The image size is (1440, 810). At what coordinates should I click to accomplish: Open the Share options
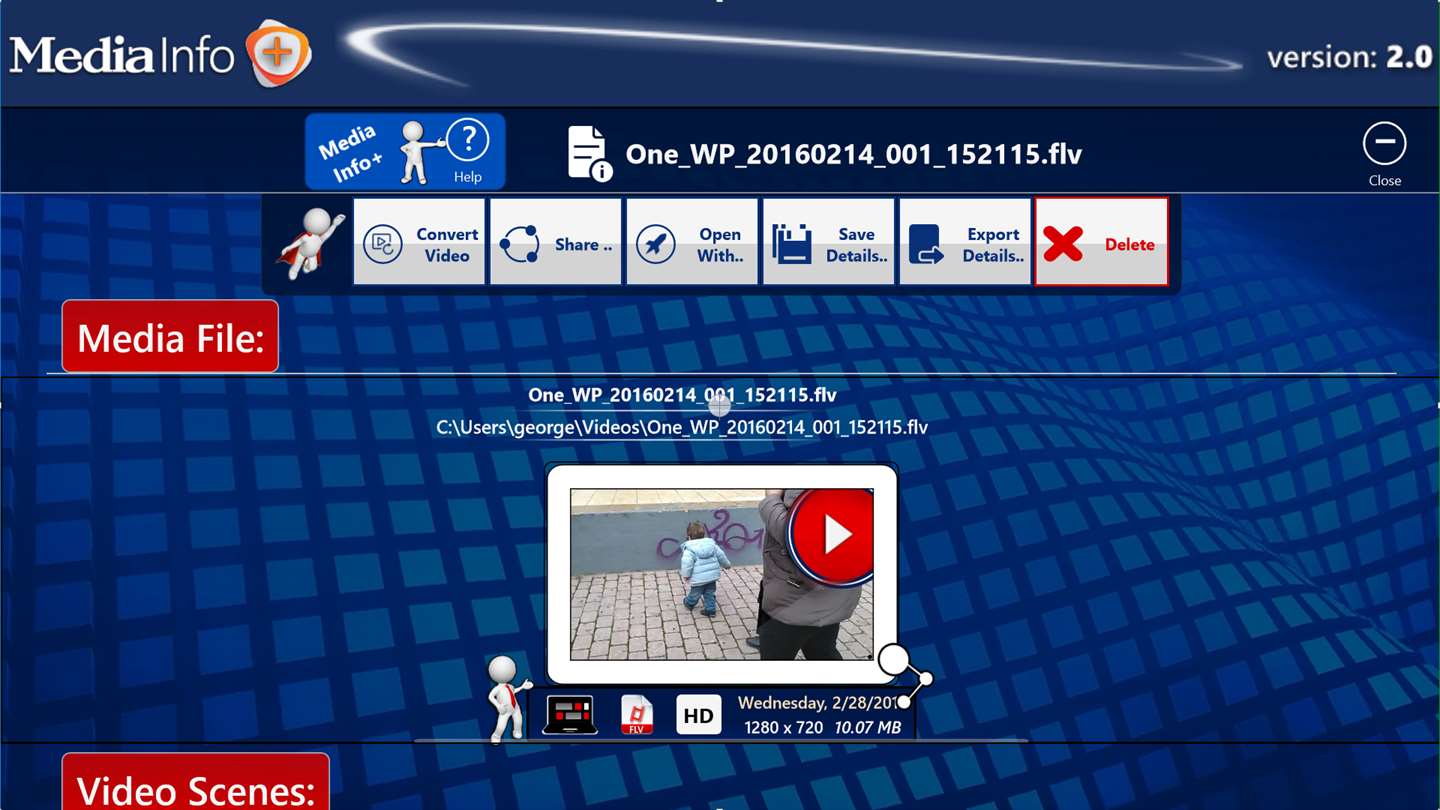pyautogui.click(x=556, y=243)
